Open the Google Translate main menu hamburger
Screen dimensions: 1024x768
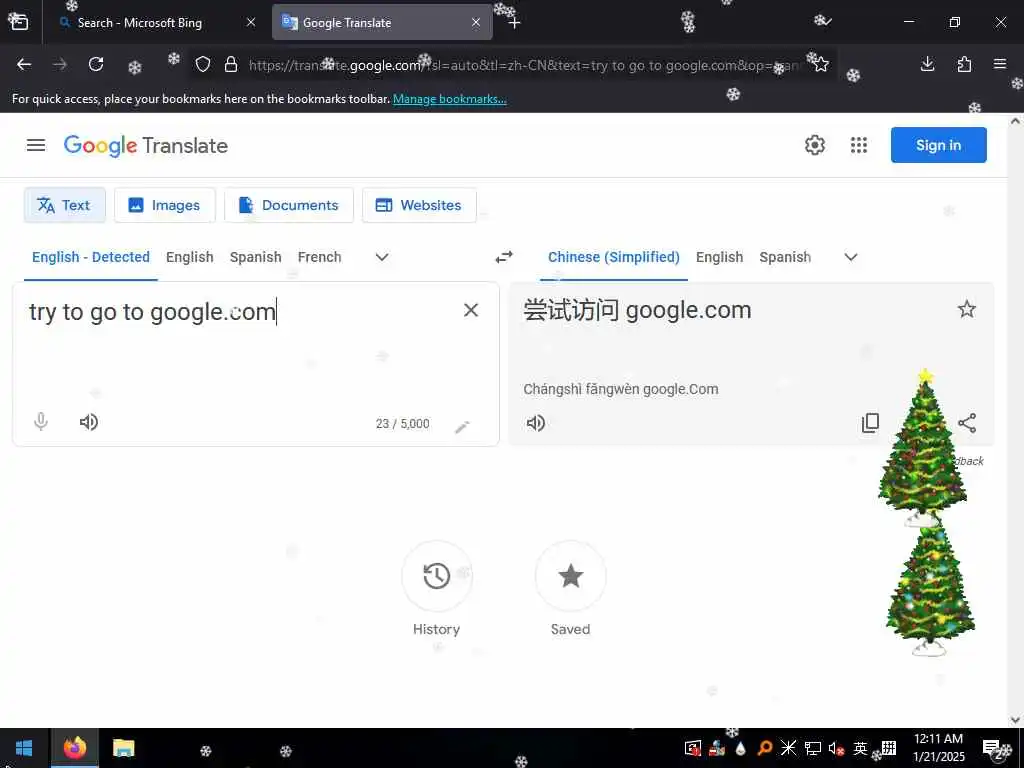click(x=36, y=145)
